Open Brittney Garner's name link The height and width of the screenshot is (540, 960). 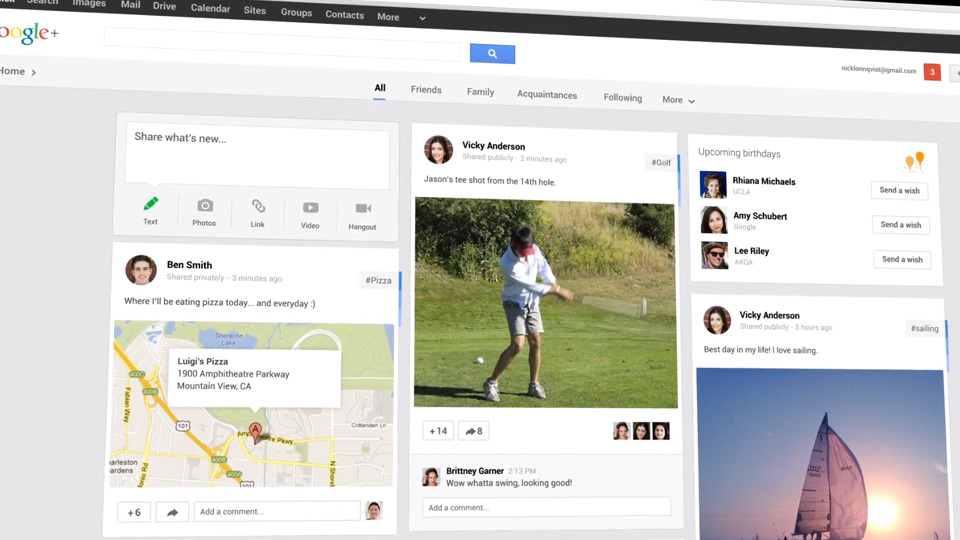pyautogui.click(x=475, y=471)
